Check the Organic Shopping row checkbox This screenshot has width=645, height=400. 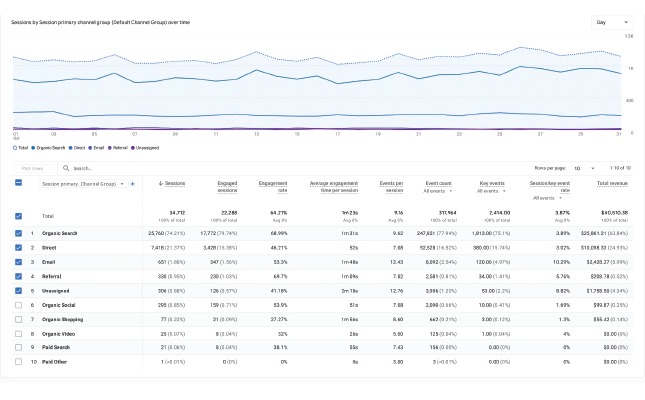(x=19, y=319)
